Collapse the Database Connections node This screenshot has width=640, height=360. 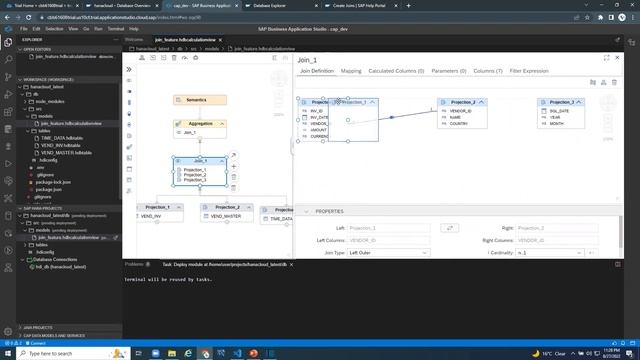click(23, 260)
